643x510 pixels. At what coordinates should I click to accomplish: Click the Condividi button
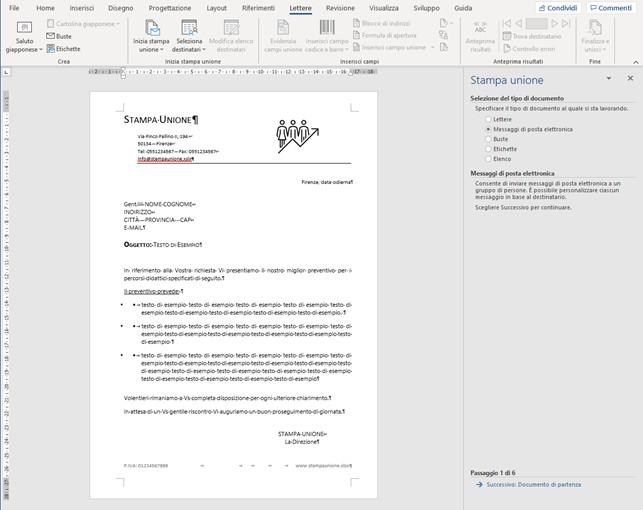point(558,8)
